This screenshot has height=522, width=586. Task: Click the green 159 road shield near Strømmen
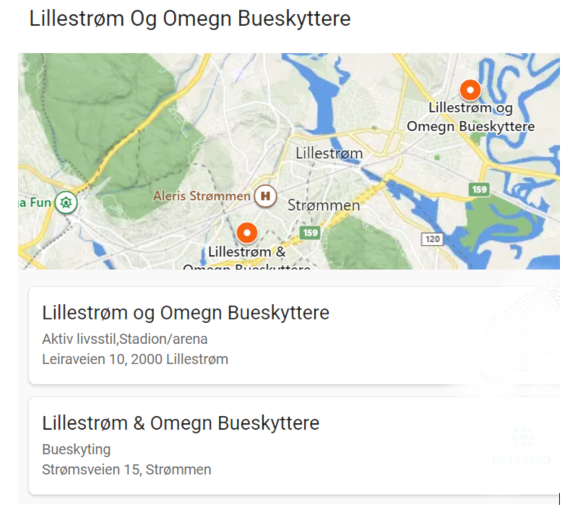click(x=310, y=233)
